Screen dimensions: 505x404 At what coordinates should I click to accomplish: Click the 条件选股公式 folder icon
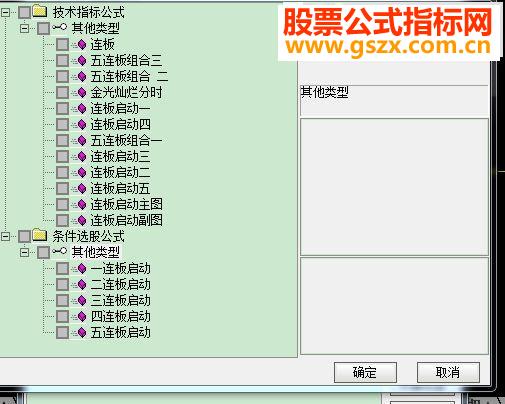pos(39,235)
